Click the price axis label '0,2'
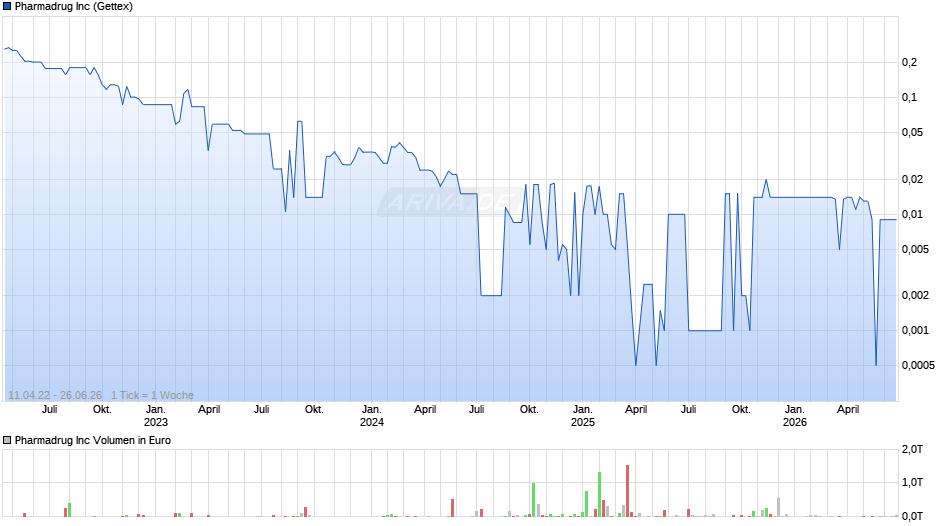This screenshot has height=526, width=940. click(909, 62)
